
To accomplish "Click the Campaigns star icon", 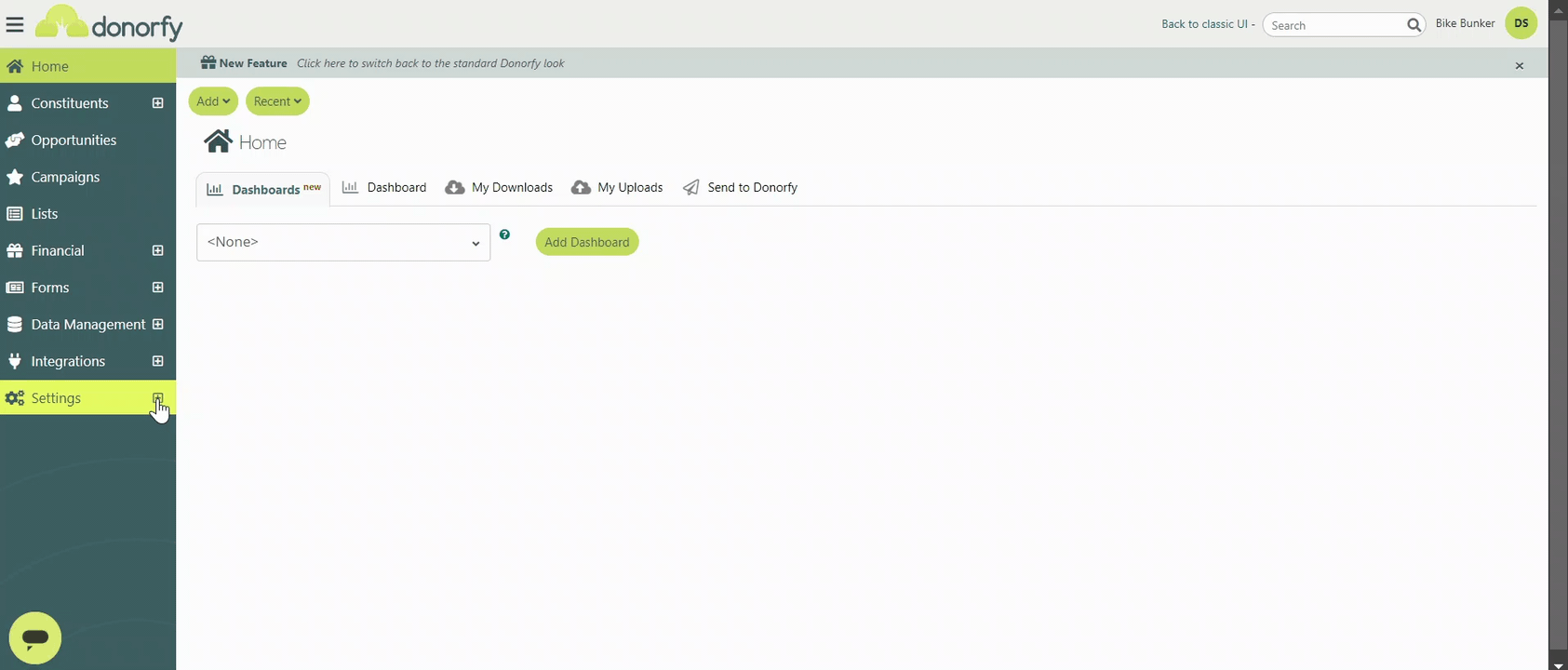I will point(15,177).
